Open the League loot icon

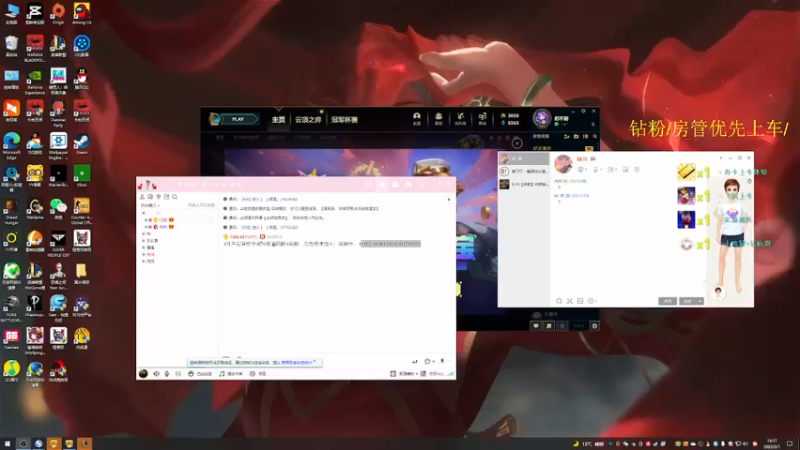[x=460, y=118]
